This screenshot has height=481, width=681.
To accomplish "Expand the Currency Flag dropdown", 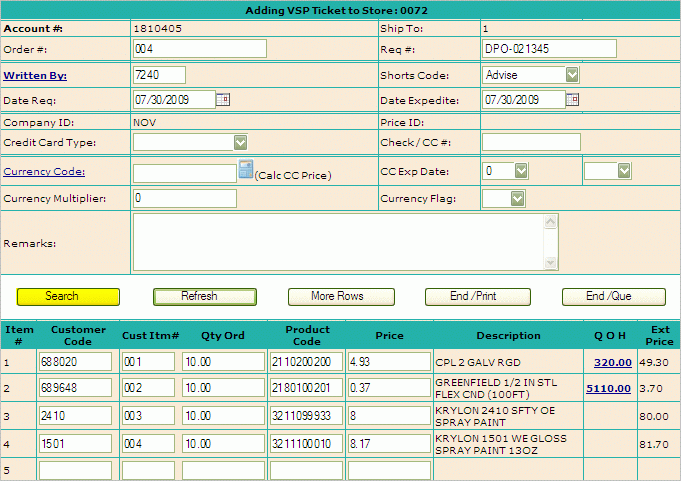I will click(516, 198).
